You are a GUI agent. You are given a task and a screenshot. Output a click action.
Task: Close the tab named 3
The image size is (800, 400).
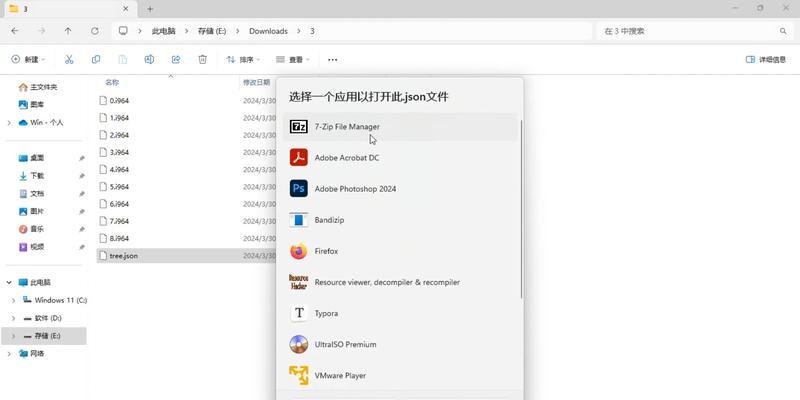[126, 9]
